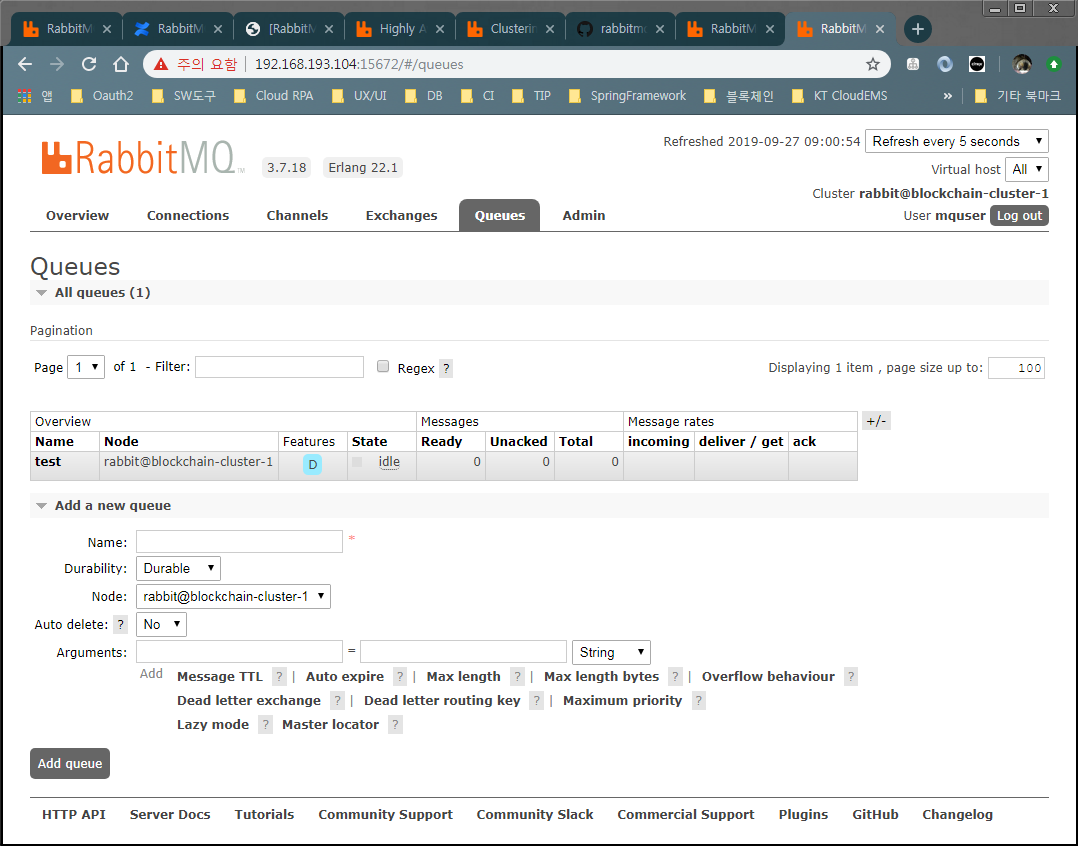Click the D durable feature badge
1078x846 pixels.
(x=312, y=465)
